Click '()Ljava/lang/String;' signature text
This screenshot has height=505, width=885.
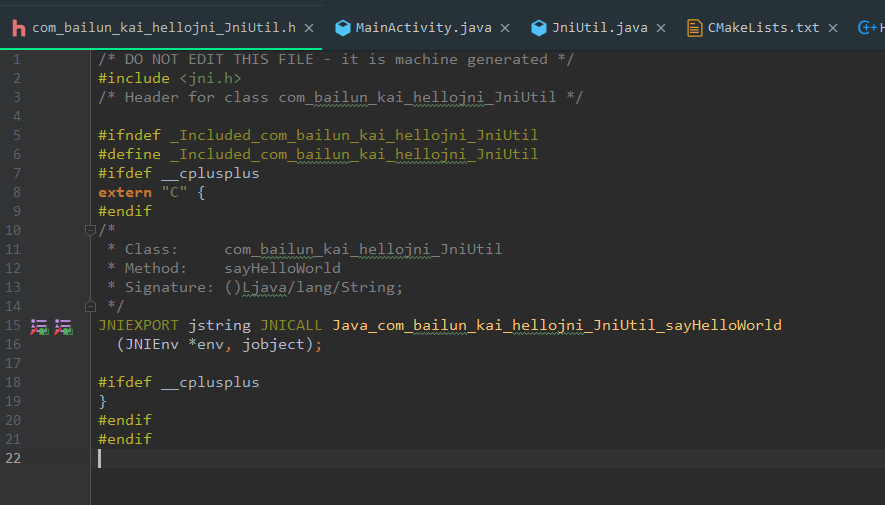point(314,287)
